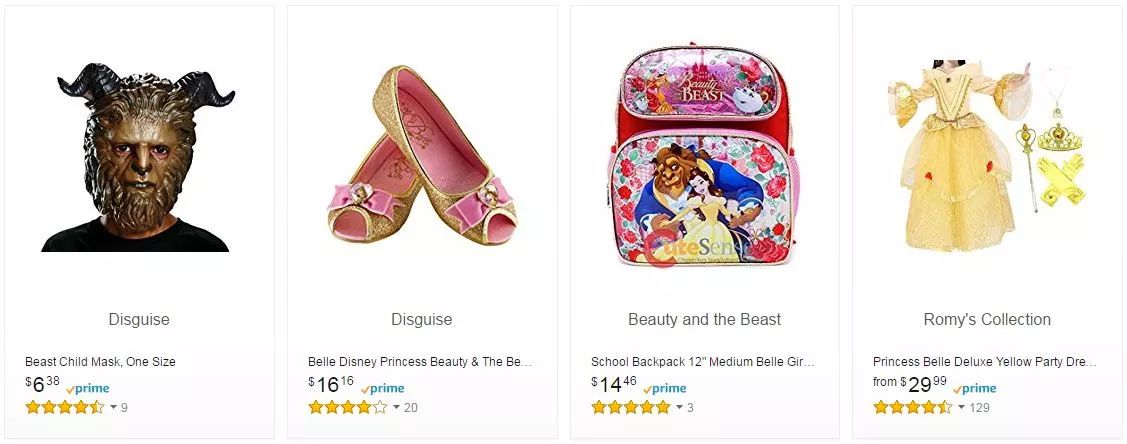Expand rating dropdown arrow for Beast mask
Screen dimensions: 1127x444
(x=113, y=407)
